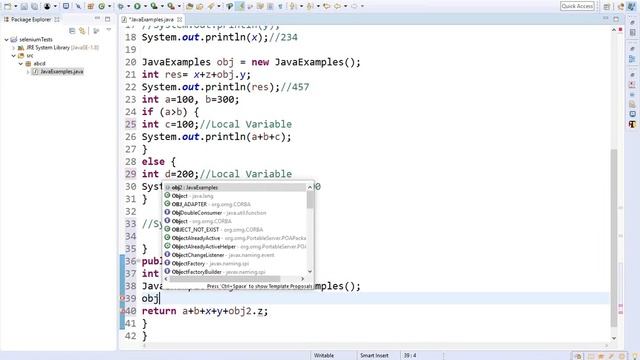The height and width of the screenshot is (360, 640).
Task: Click the green Run button icon
Action: coord(137,6)
